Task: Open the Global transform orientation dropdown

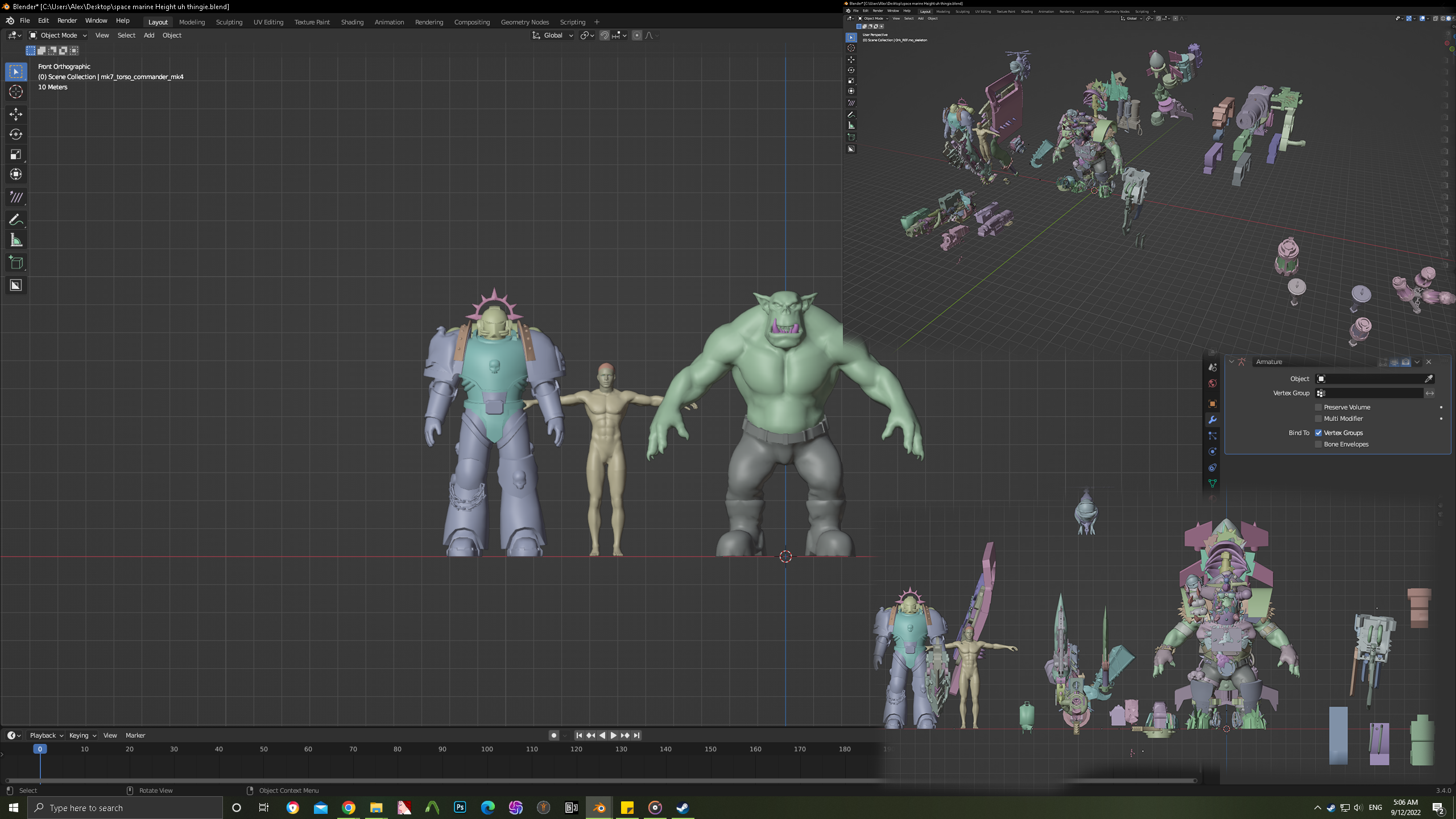Action: coord(555,35)
